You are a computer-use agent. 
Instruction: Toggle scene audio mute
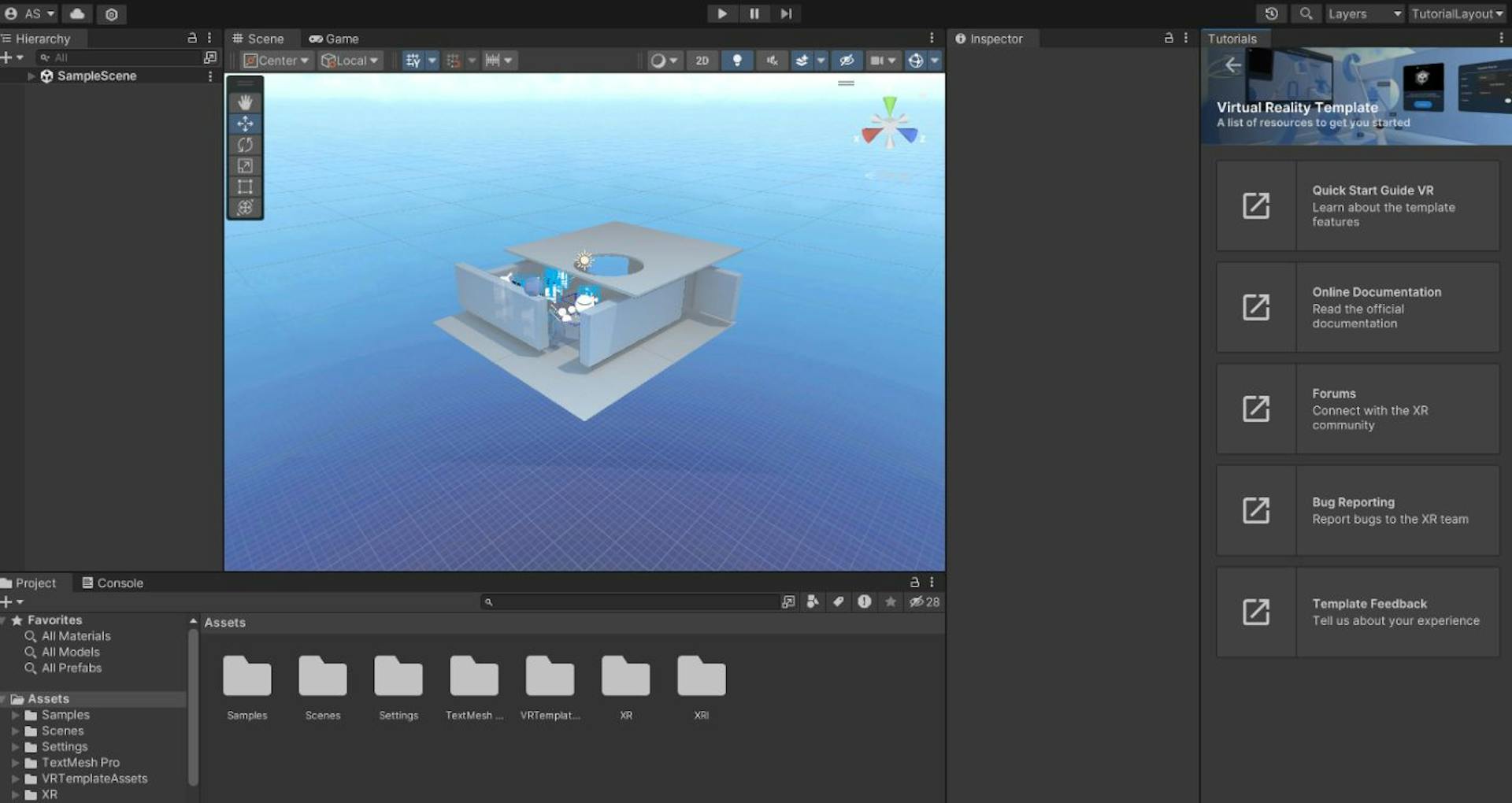coord(772,60)
